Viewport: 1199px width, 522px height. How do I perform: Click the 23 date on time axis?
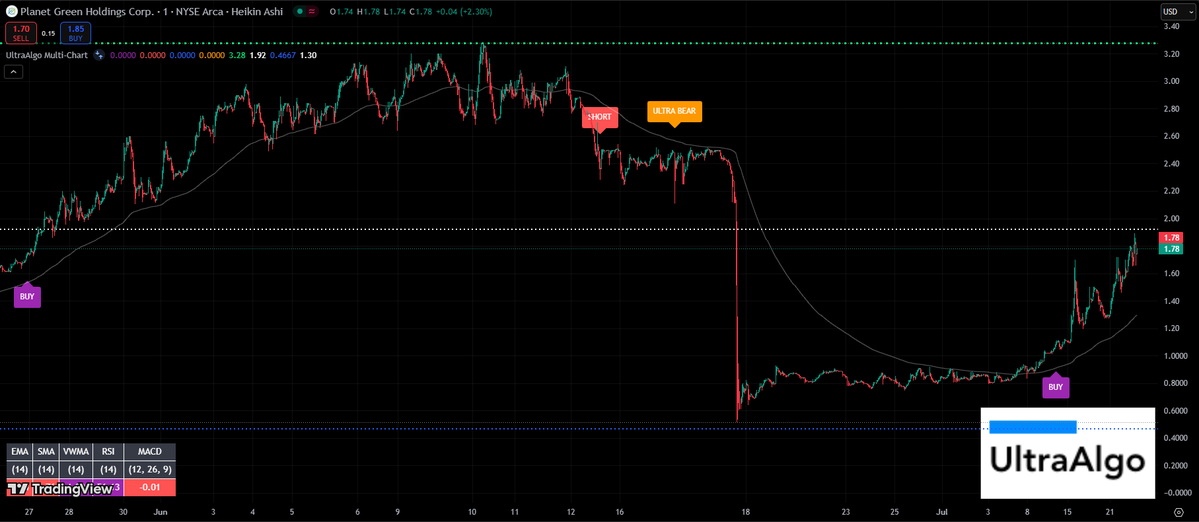tap(845, 511)
